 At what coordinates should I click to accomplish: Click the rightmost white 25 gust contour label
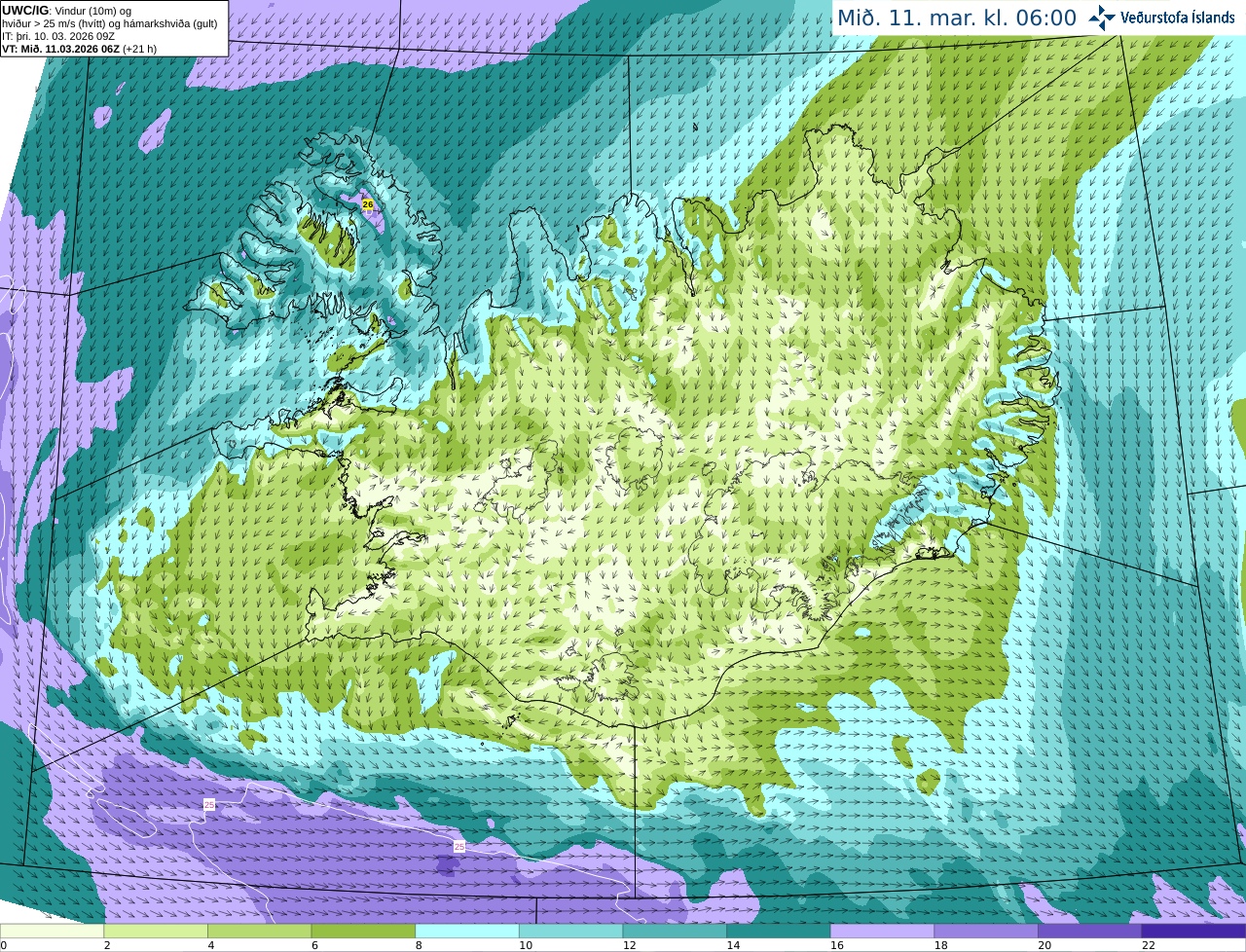tap(459, 847)
